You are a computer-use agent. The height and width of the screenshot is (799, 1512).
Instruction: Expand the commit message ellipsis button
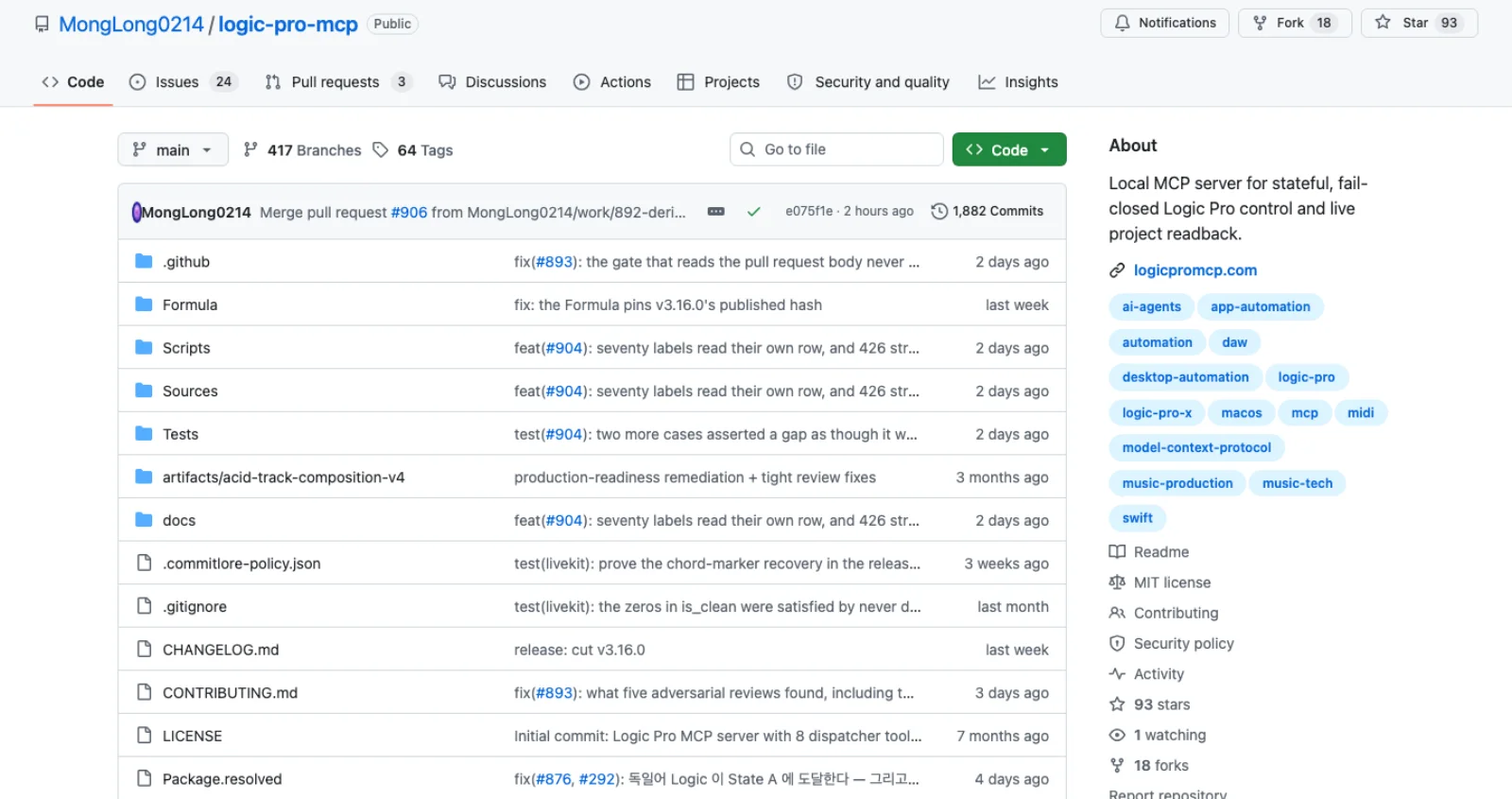[716, 212]
